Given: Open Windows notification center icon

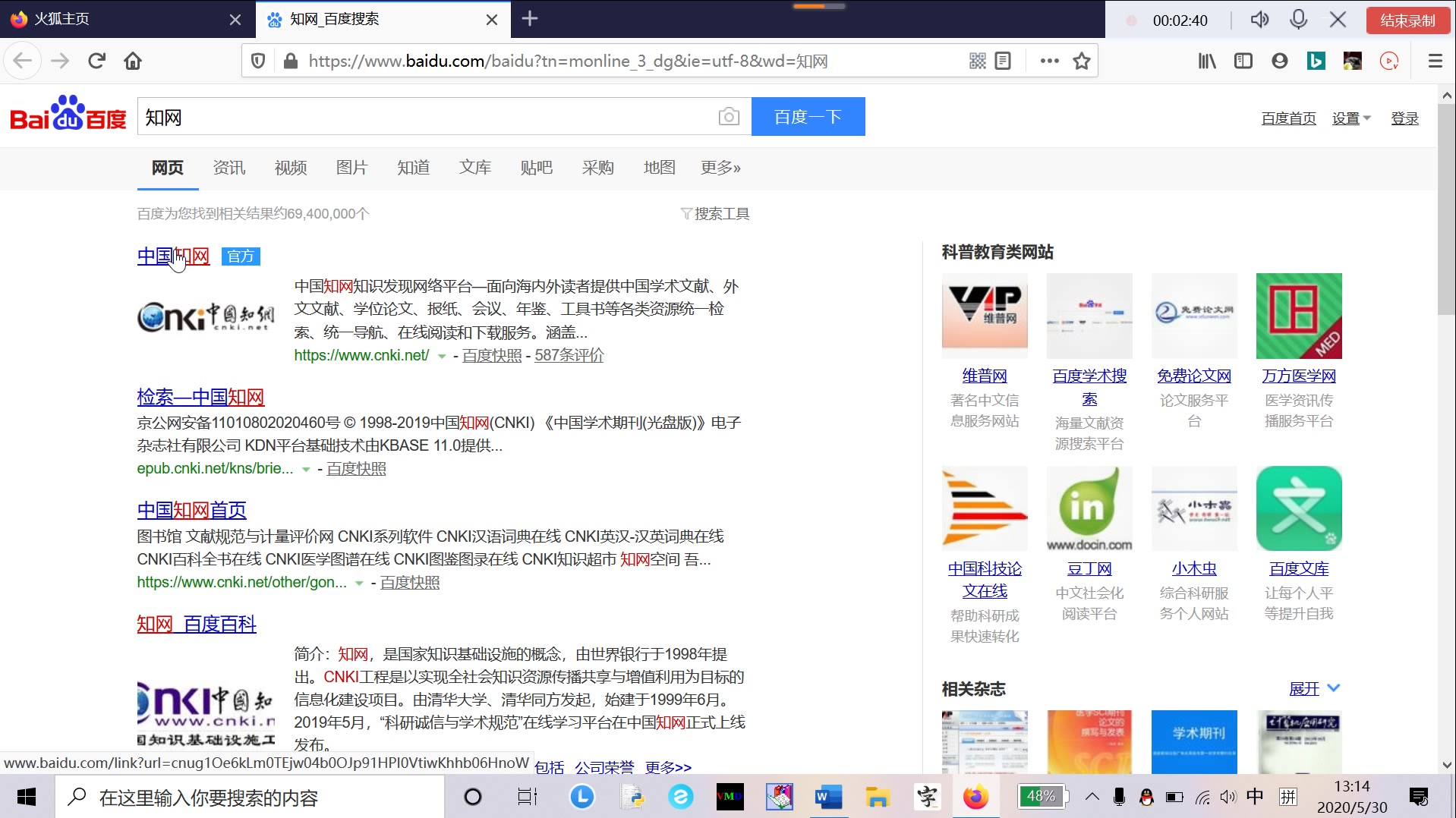Looking at the screenshot, I should (x=1418, y=797).
